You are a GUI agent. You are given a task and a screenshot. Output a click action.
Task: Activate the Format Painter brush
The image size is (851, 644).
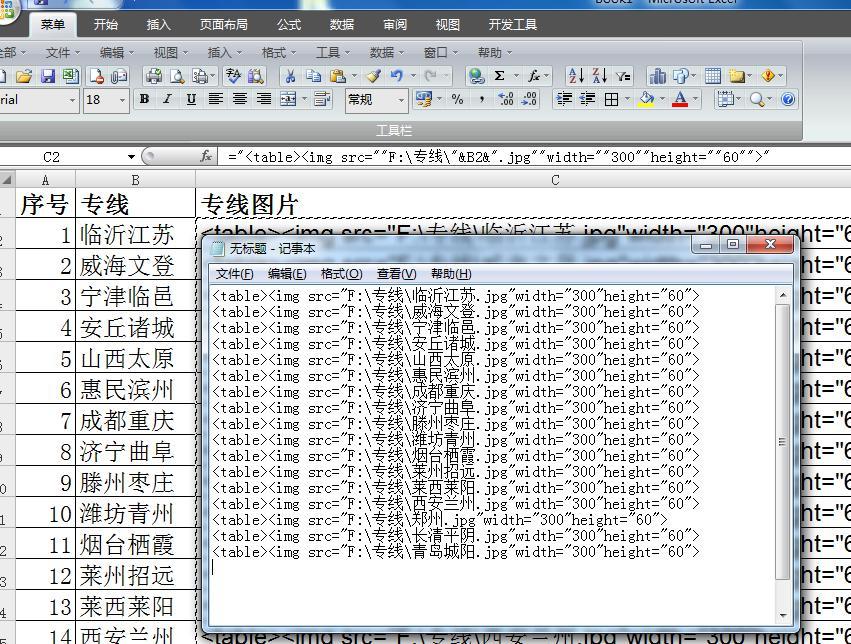373,76
